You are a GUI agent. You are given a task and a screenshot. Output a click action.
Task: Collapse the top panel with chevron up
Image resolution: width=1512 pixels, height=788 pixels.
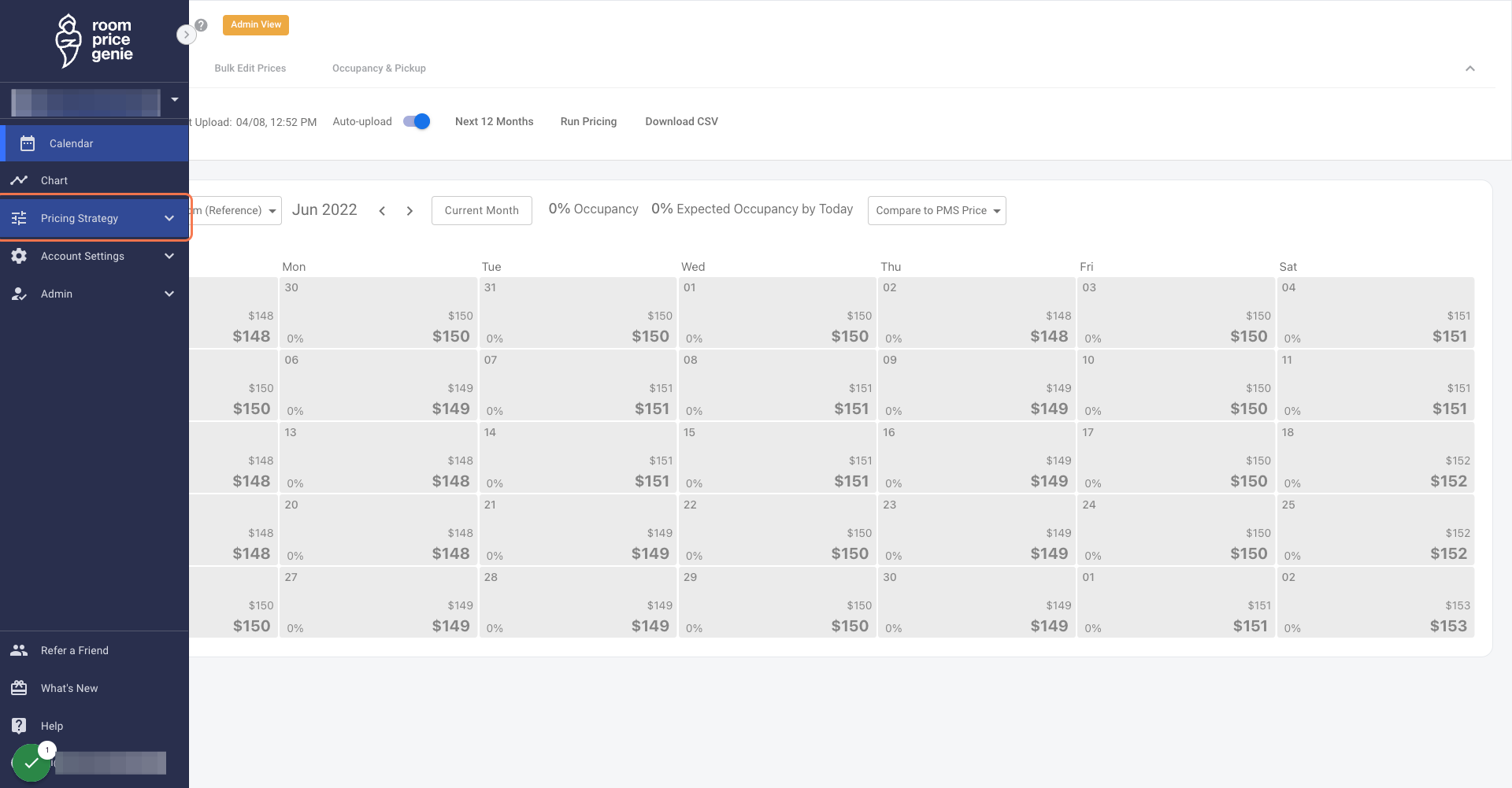click(x=1469, y=68)
